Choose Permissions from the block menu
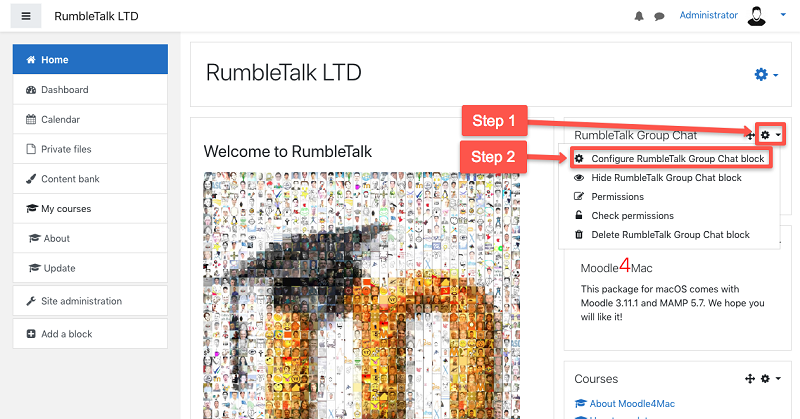The height and width of the screenshot is (419, 800). pos(617,197)
